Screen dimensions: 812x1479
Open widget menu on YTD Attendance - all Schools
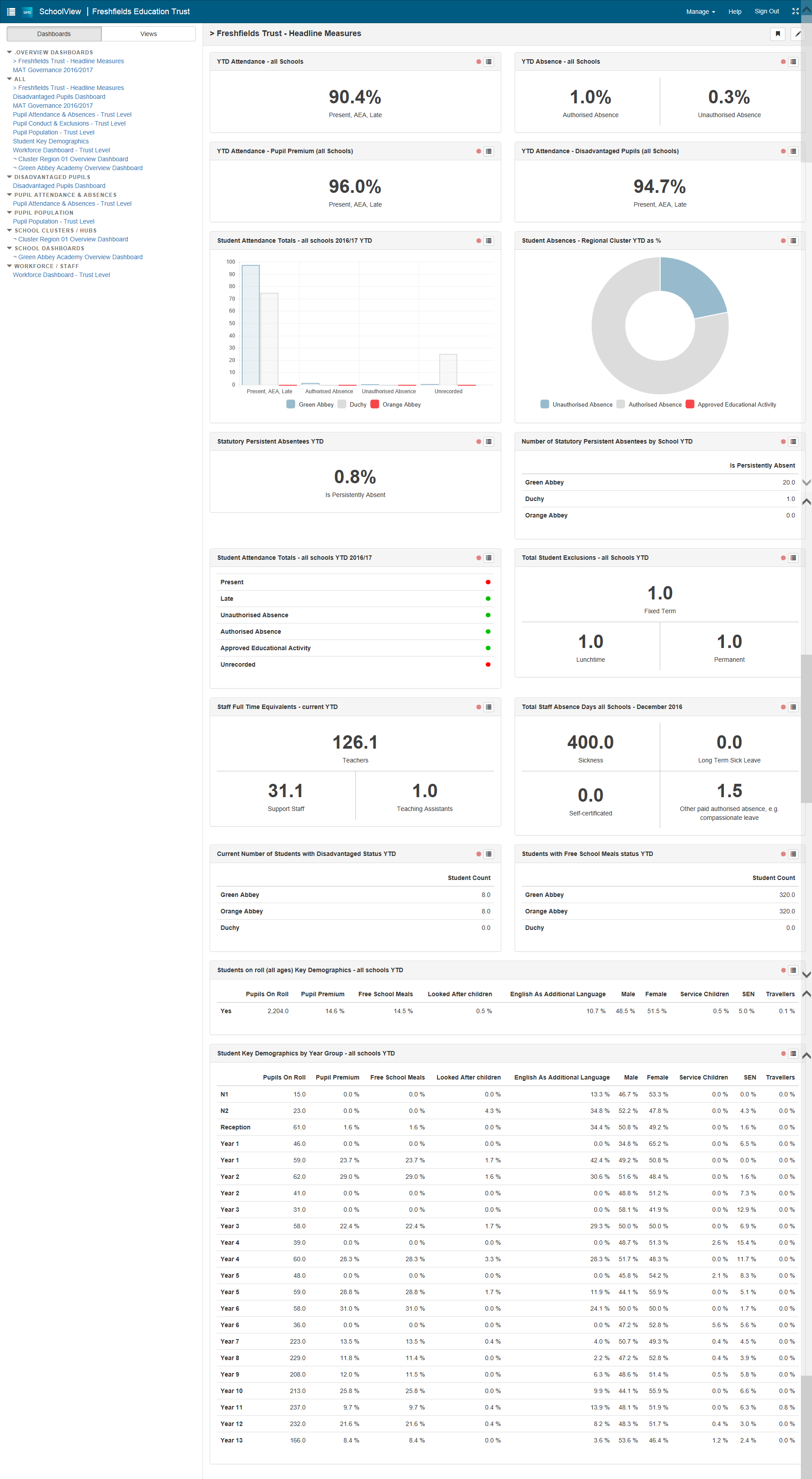pos(488,62)
